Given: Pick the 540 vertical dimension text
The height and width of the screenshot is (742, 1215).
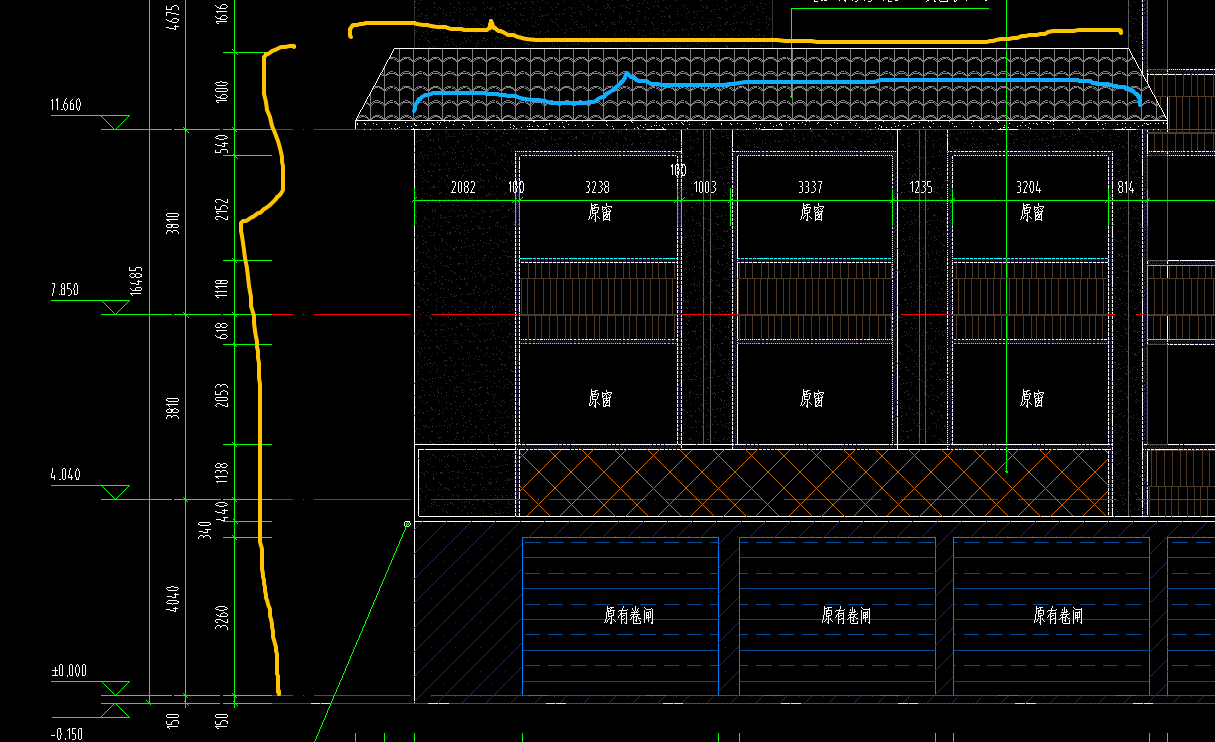Looking at the screenshot, I should click(x=222, y=143).
